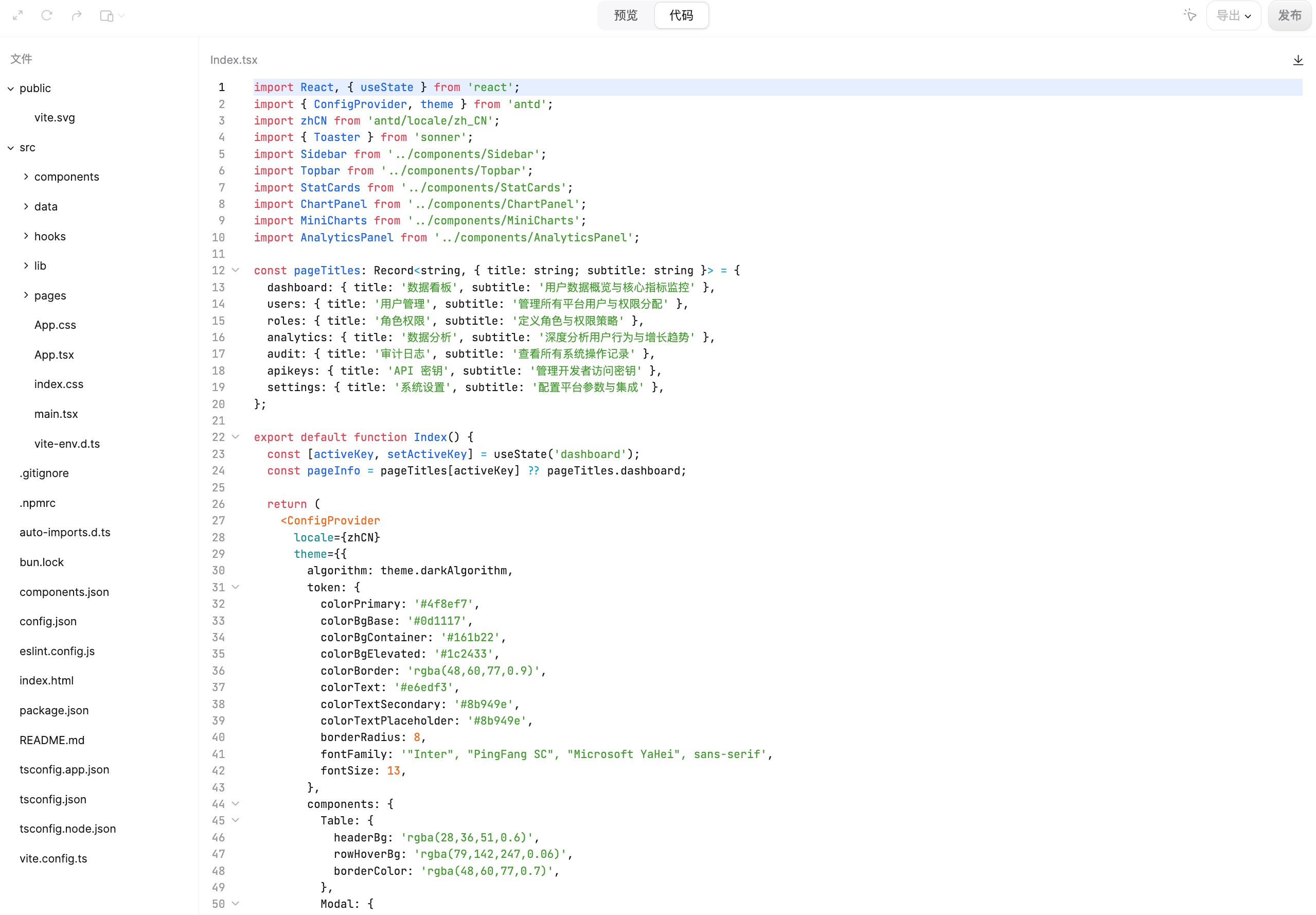Viewport: 1316px width, 915px height.
Task: Open App.tsx in the file tree
Action: pos(54,355)
